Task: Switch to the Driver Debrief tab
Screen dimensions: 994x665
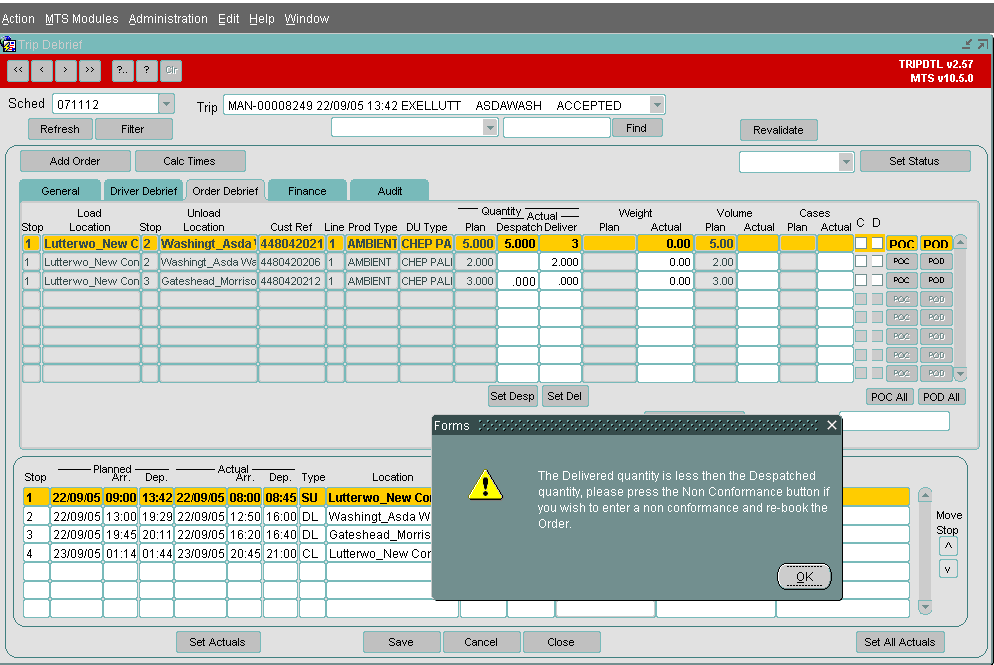Action: point(144,191)
